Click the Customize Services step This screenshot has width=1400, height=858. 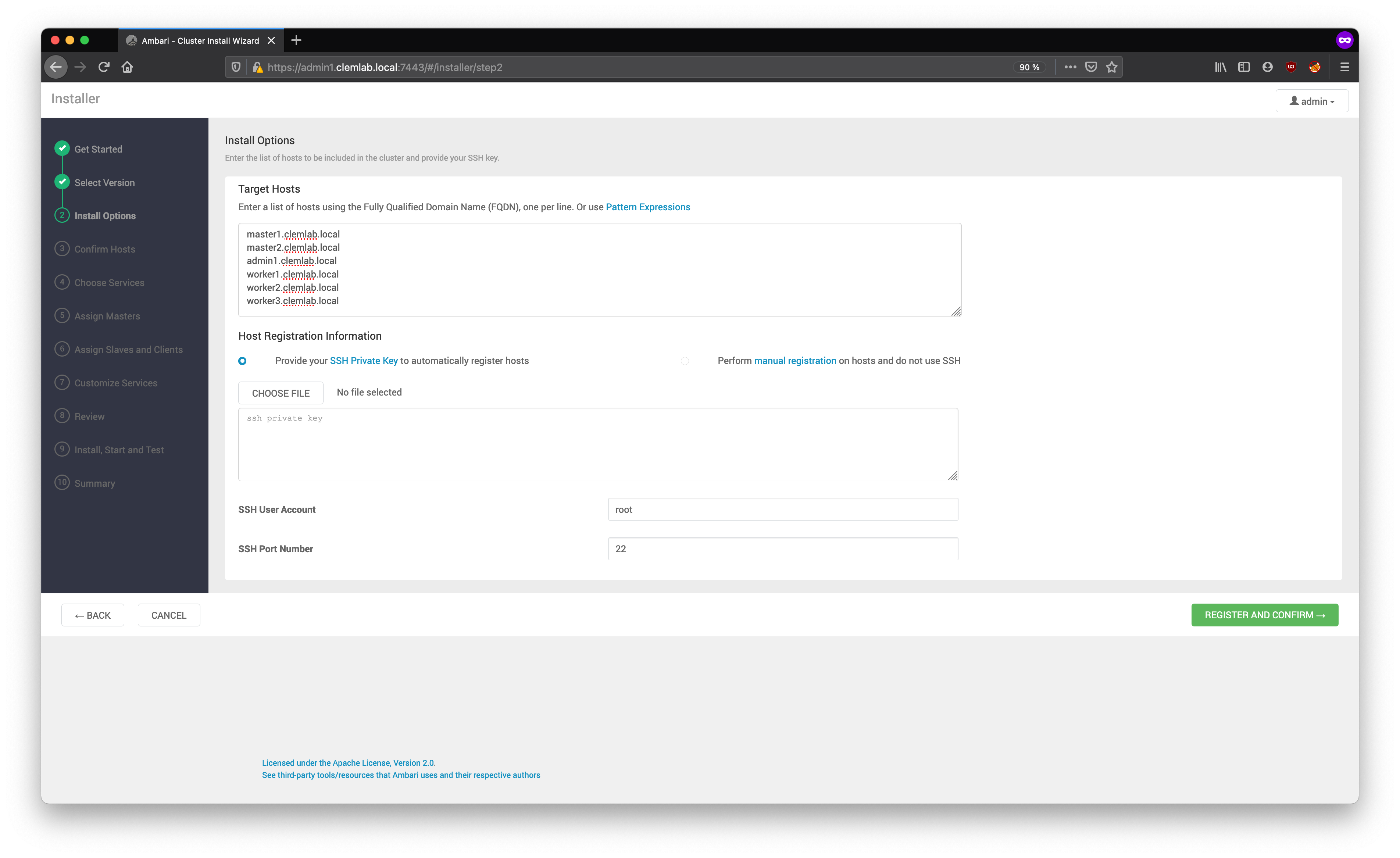pos(116,383)
